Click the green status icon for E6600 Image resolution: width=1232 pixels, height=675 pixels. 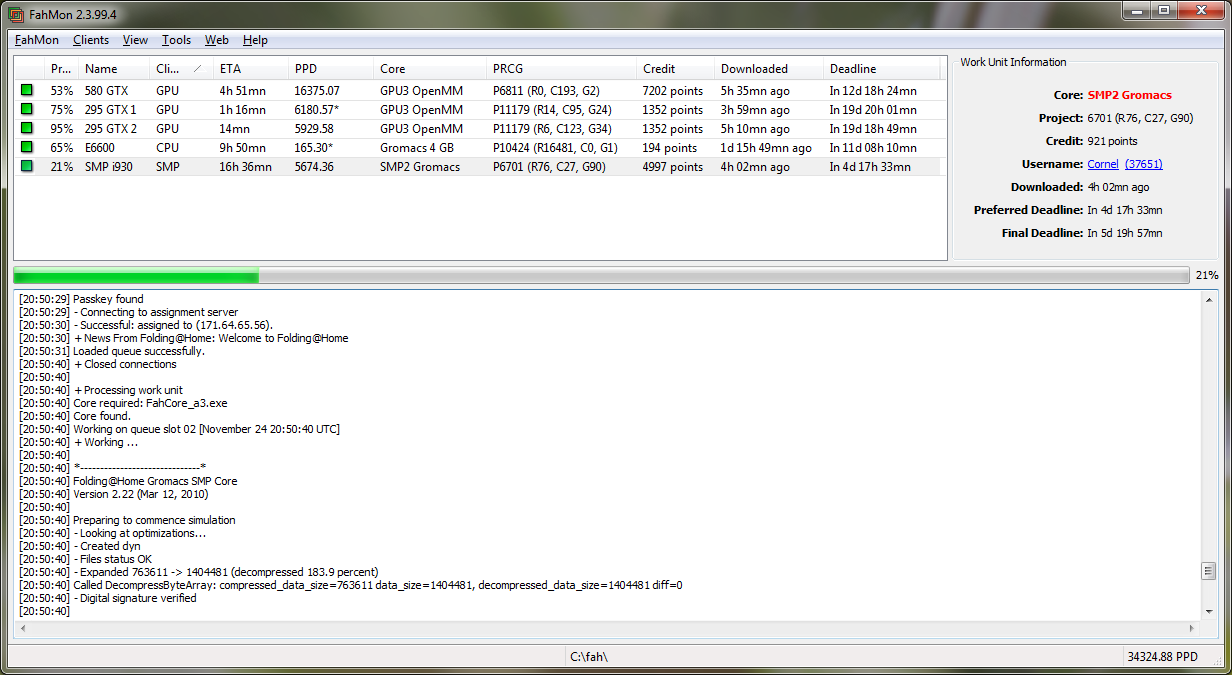click(x=27, y=148)
